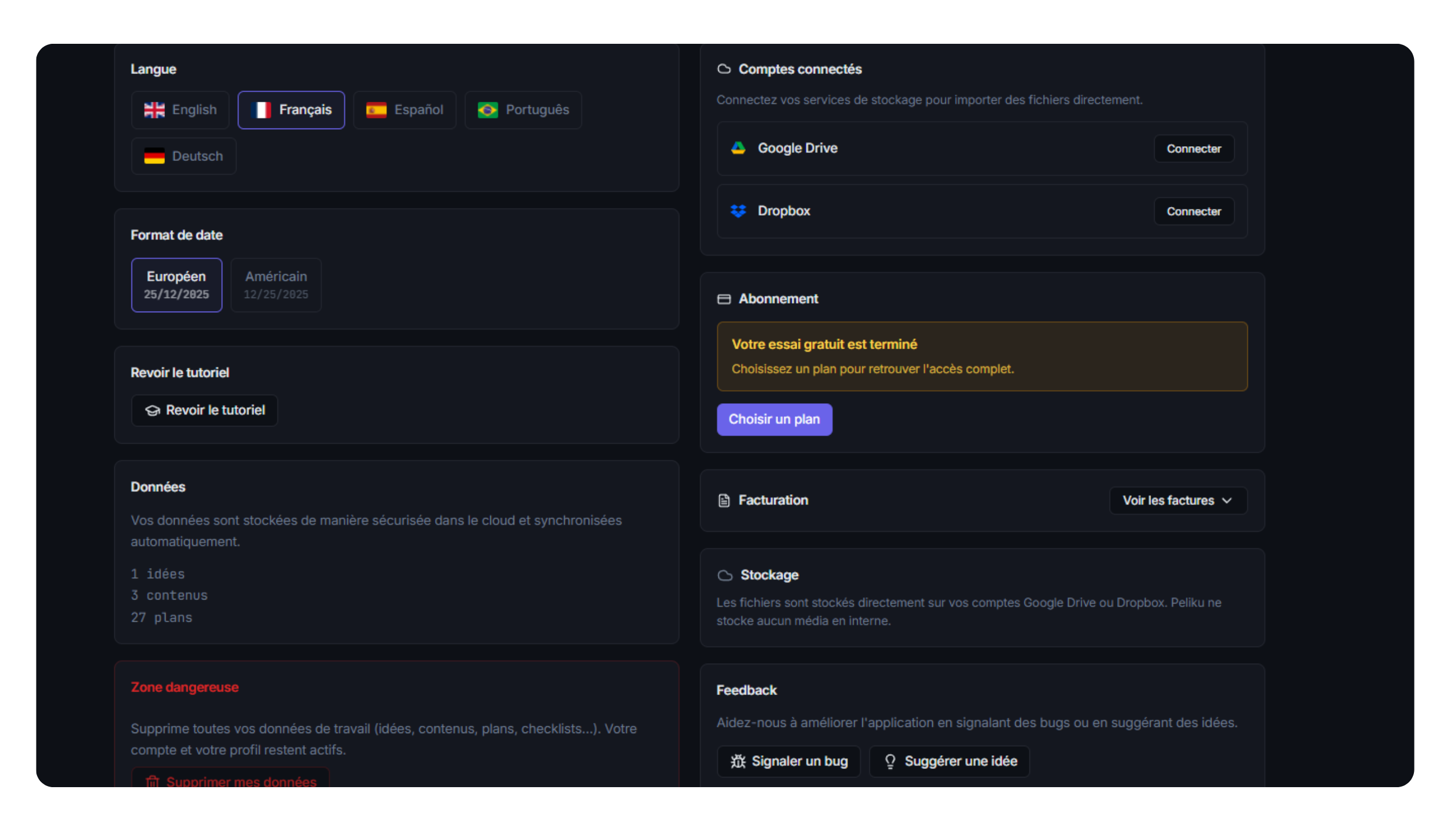This screenshot has height=819, width=1456.
Task: Click the credit card icon beside Abonnement
Action: (x=723, y=299)
